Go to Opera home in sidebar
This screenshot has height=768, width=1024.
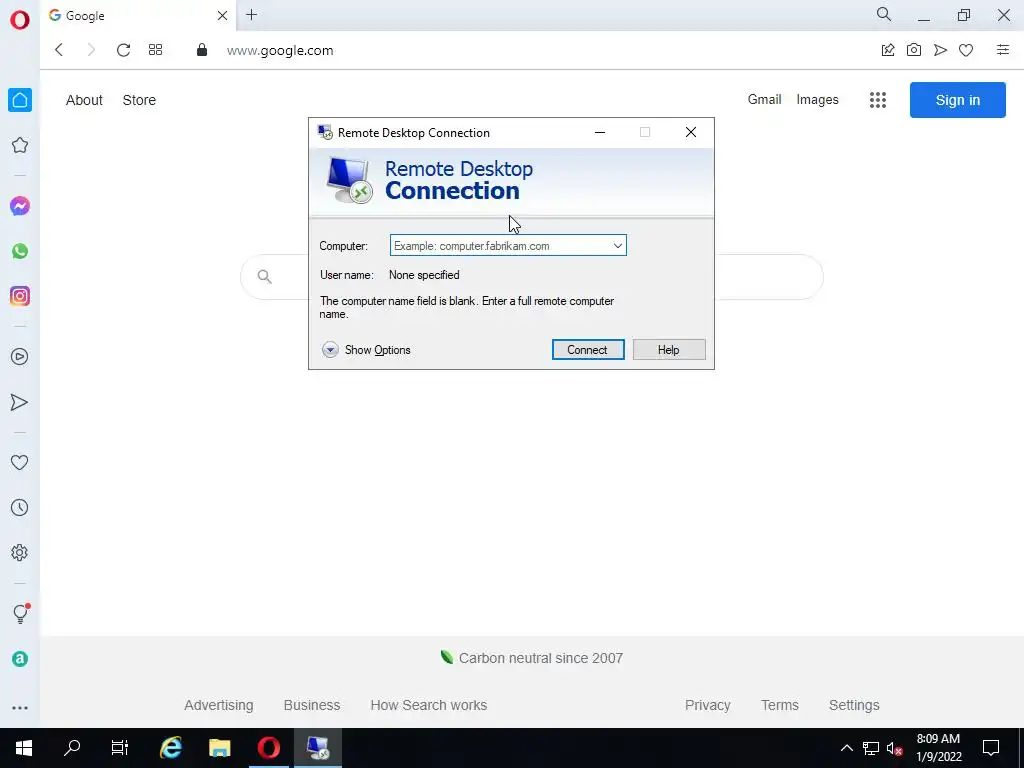(20, 100)
